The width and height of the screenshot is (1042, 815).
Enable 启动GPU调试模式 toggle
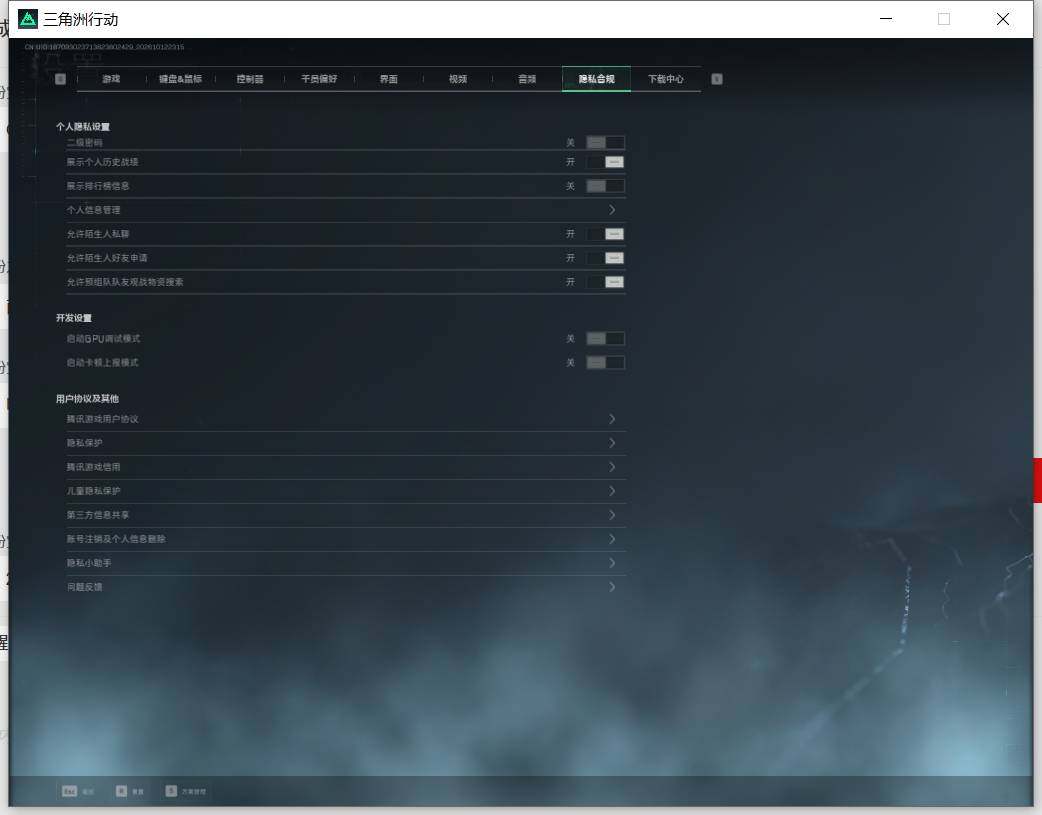(x=605, y=339)
